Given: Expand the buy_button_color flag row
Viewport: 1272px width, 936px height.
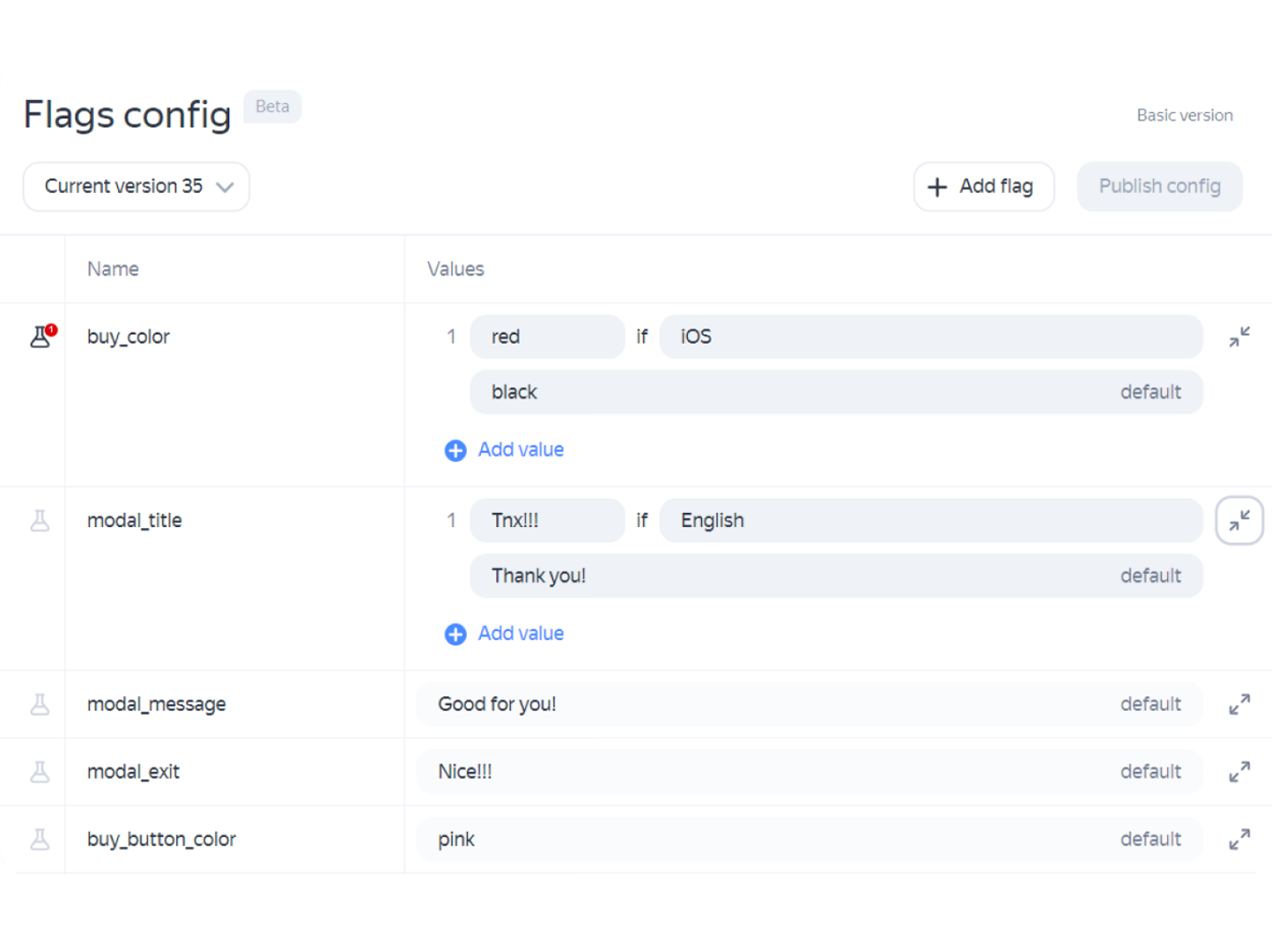Looking at the screenshot, I should 1239,839.
